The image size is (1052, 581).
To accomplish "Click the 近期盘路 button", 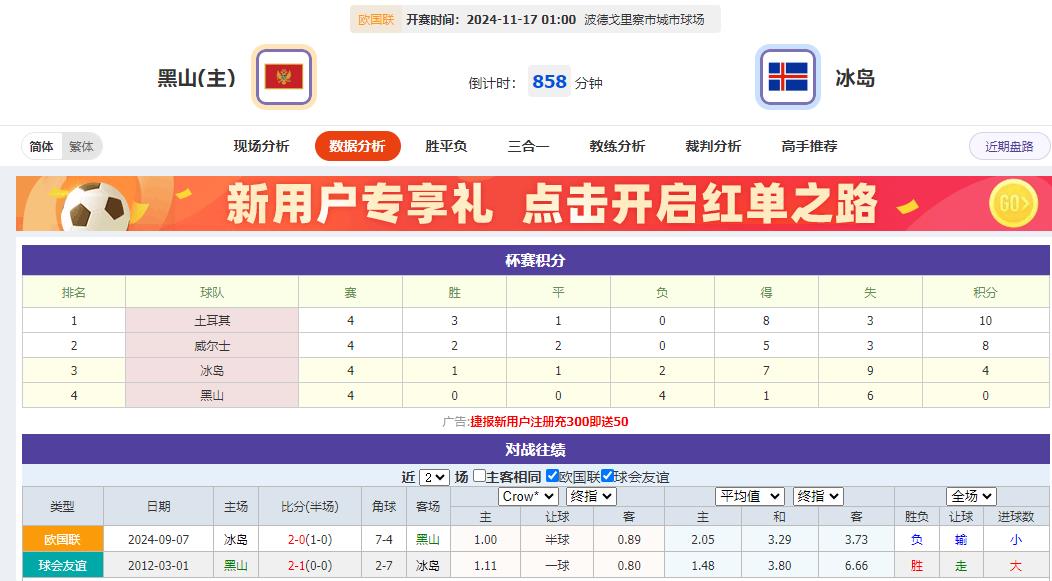I will pos(1010,146).
